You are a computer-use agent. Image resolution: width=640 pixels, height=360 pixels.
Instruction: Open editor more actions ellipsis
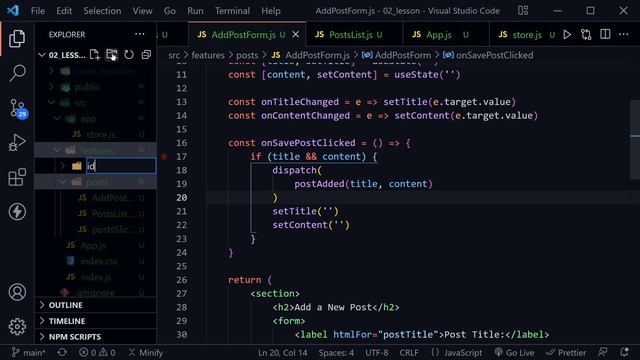[624, 35]
